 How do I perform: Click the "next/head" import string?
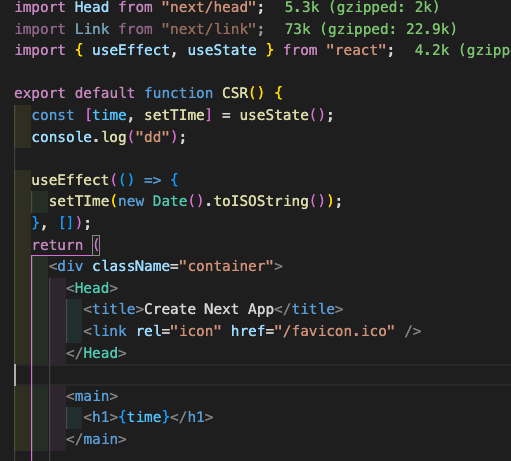[209, 7]
